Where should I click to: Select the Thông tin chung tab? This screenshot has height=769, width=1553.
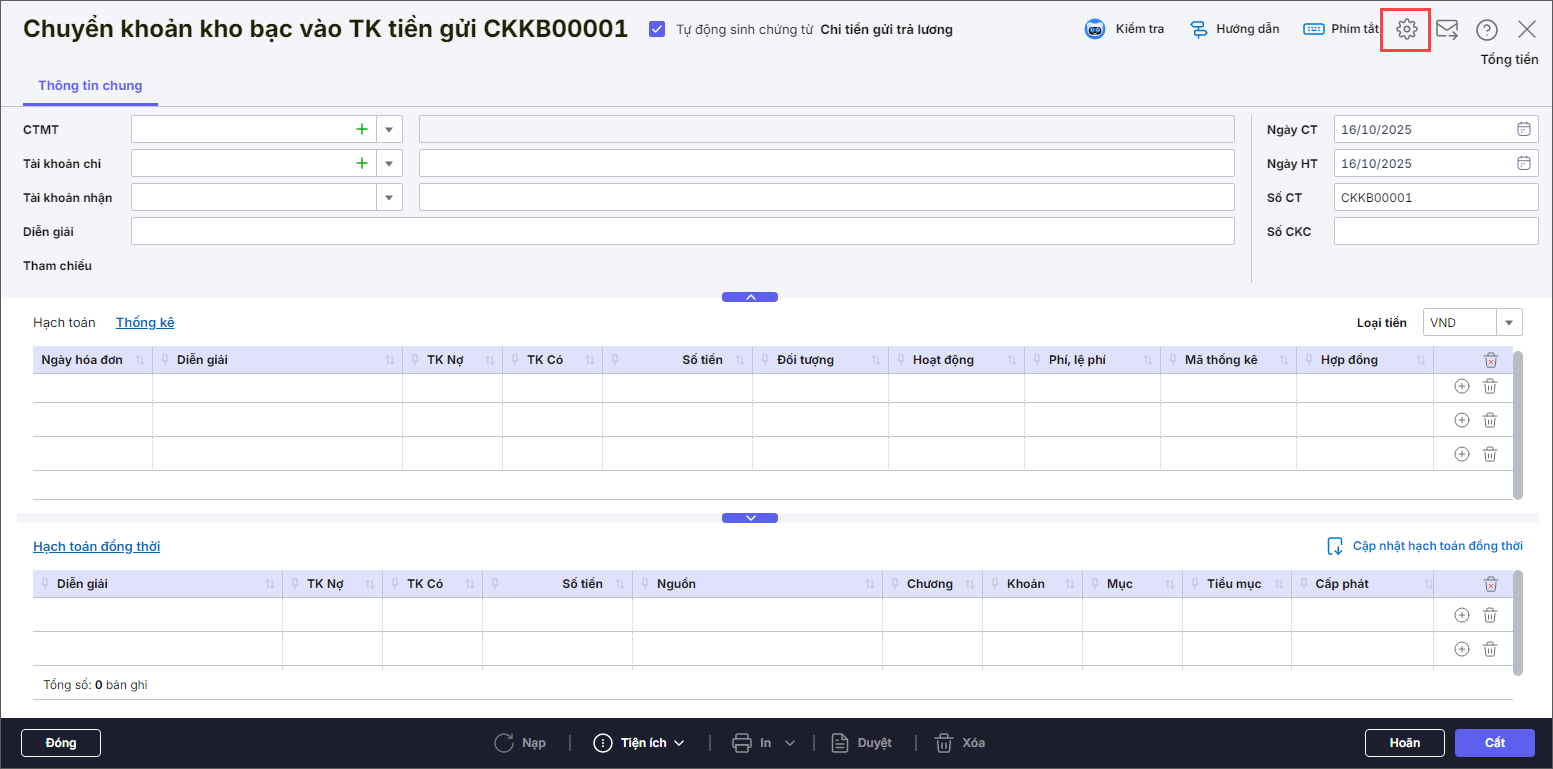tap(90, 86)
